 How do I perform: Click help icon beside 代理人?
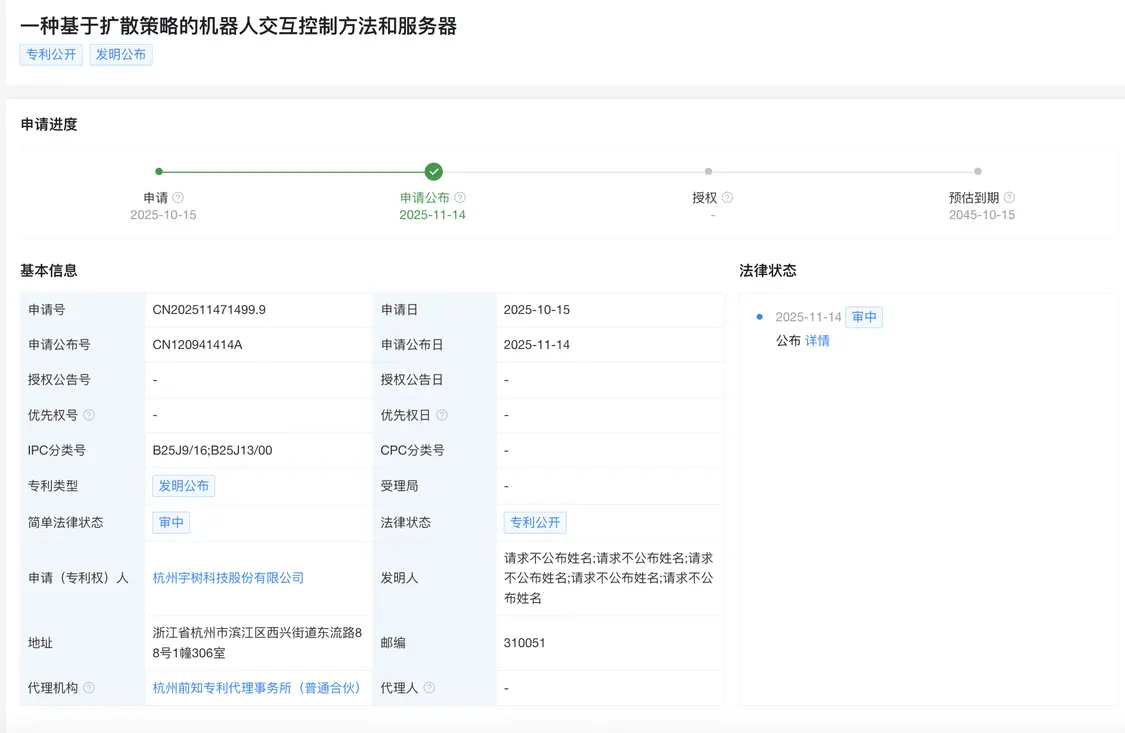(x=429, y=688)
